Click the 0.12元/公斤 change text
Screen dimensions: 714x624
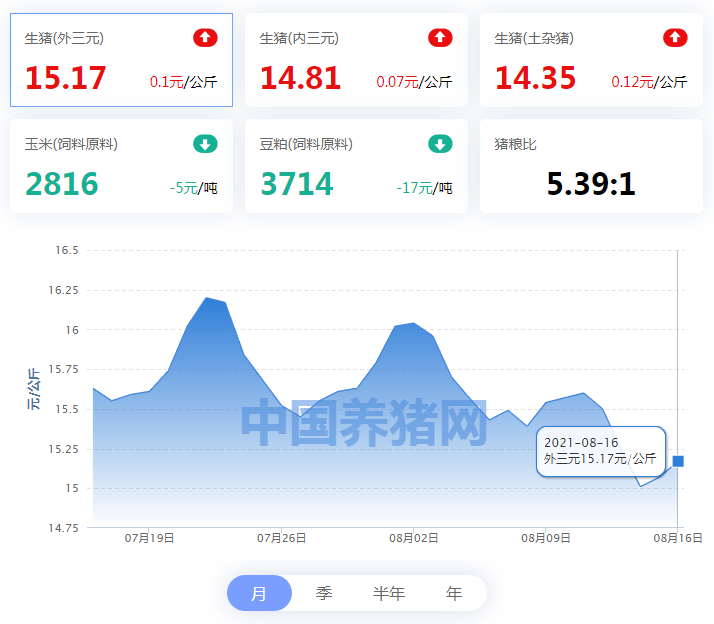649,82
